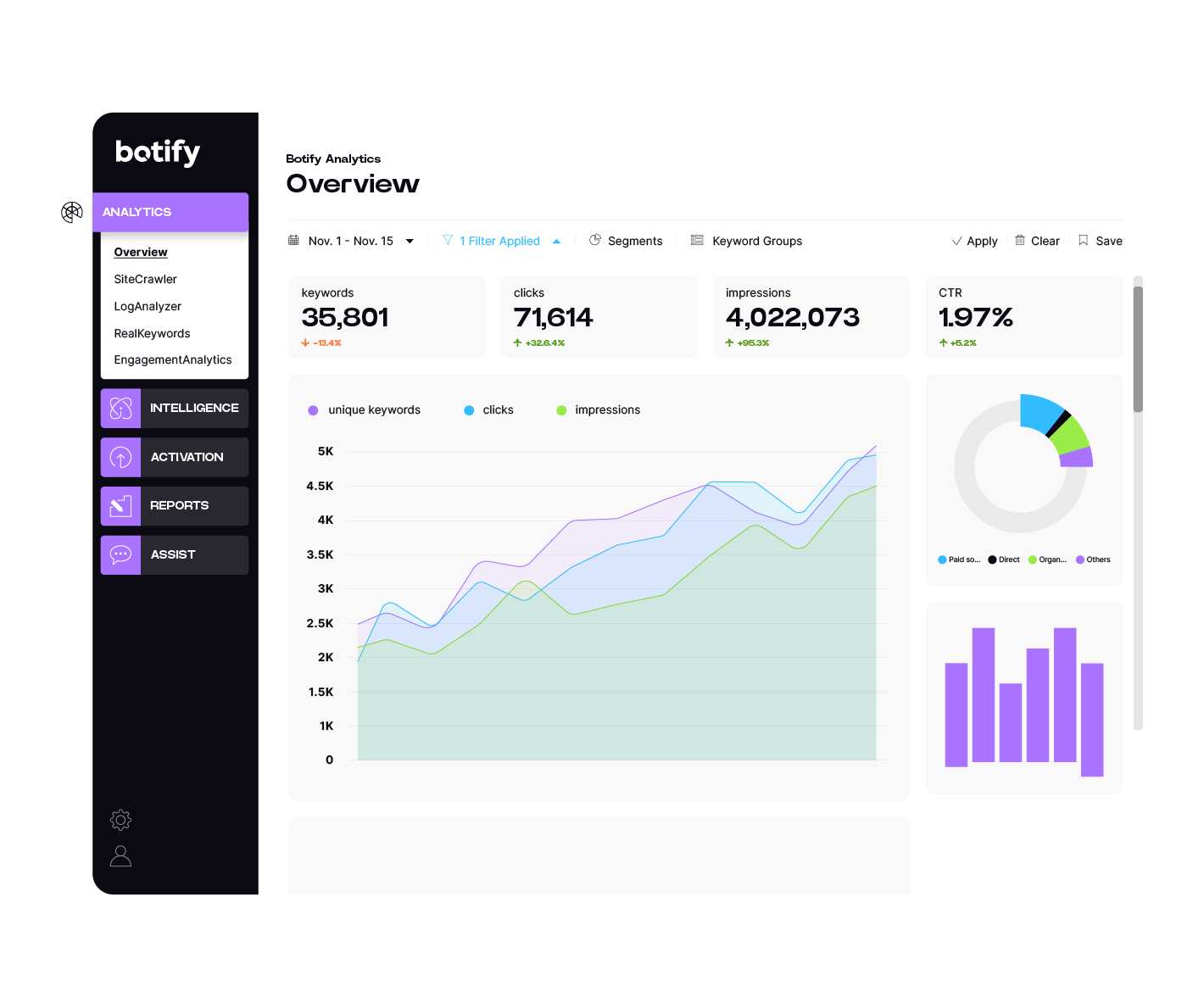The image size is (1204, 991).
Task: Click the Apply checkmark icon
Action: pos(957,241)
